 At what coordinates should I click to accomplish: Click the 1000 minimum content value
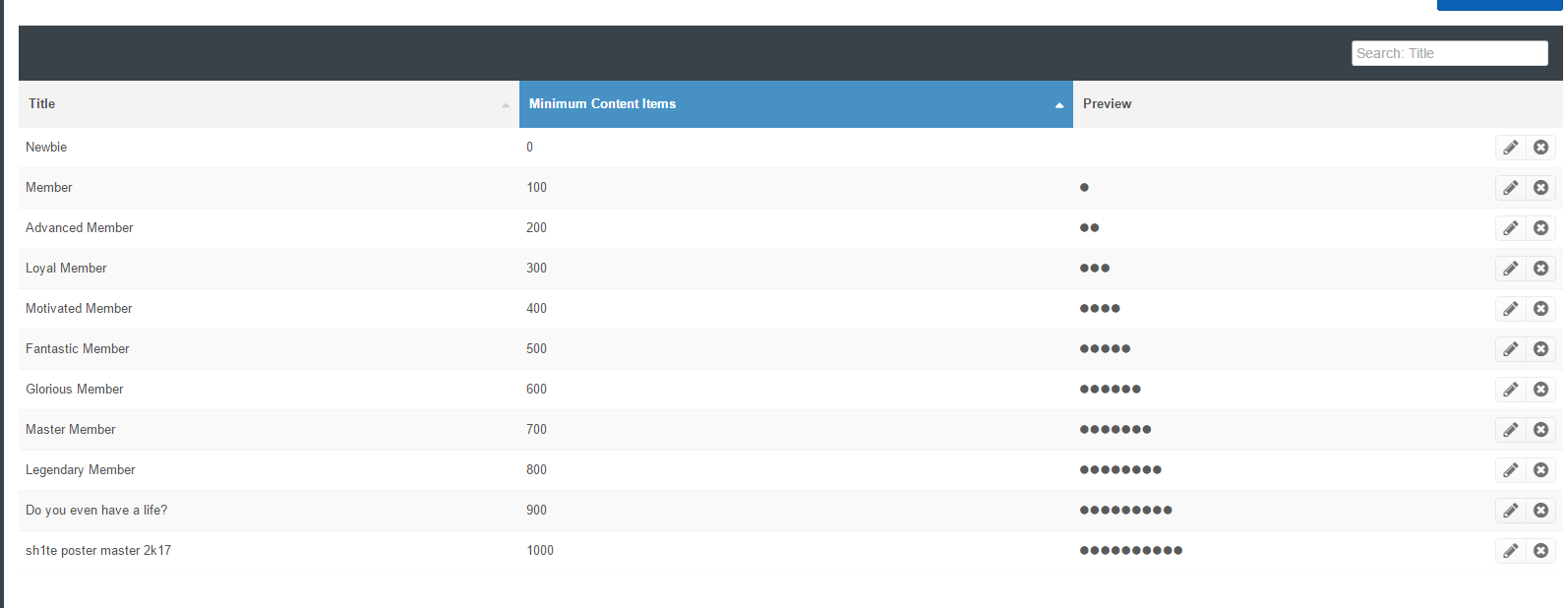coord(540,550)
